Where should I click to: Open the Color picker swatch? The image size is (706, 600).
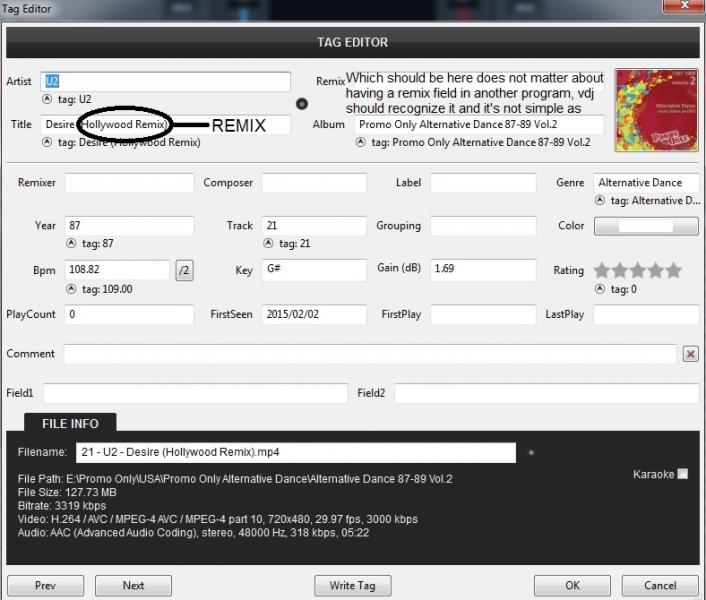pos(646,226)
